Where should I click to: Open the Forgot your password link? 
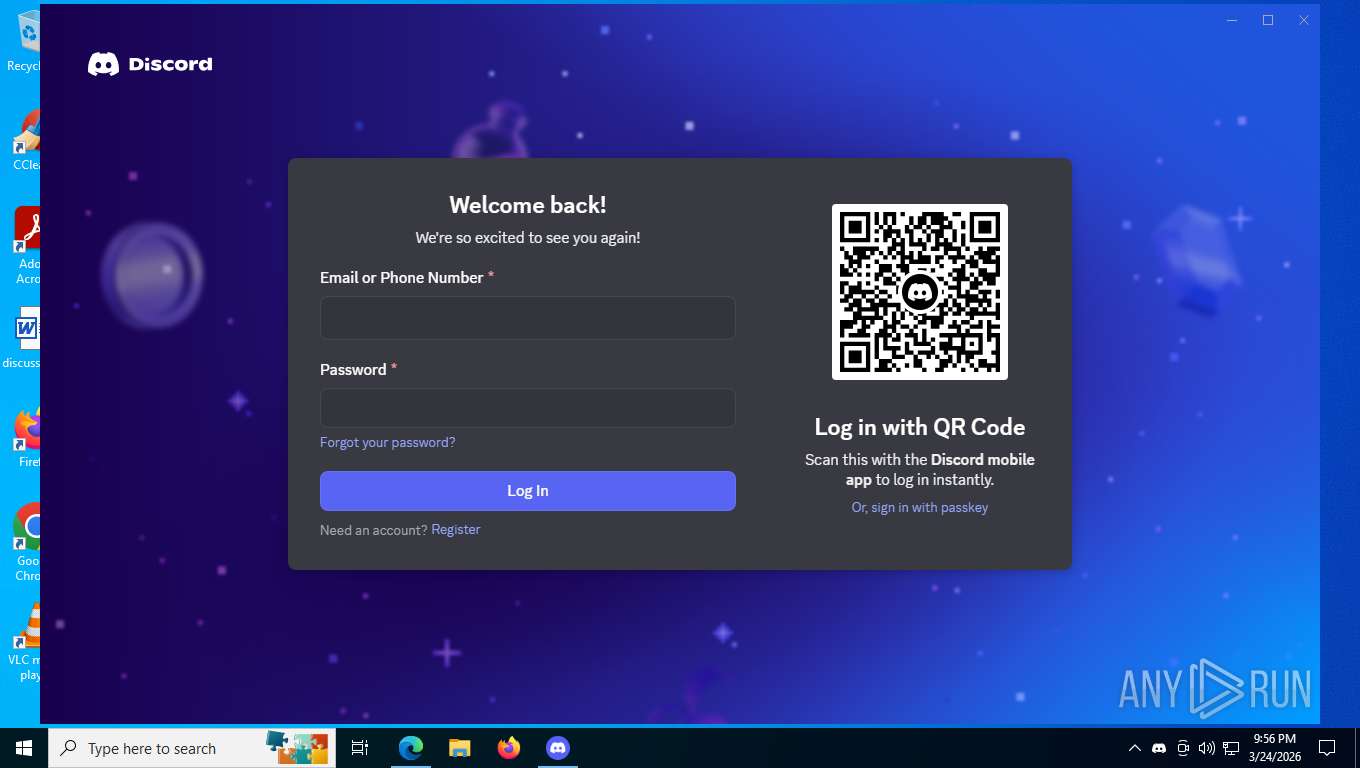[387, 442]
